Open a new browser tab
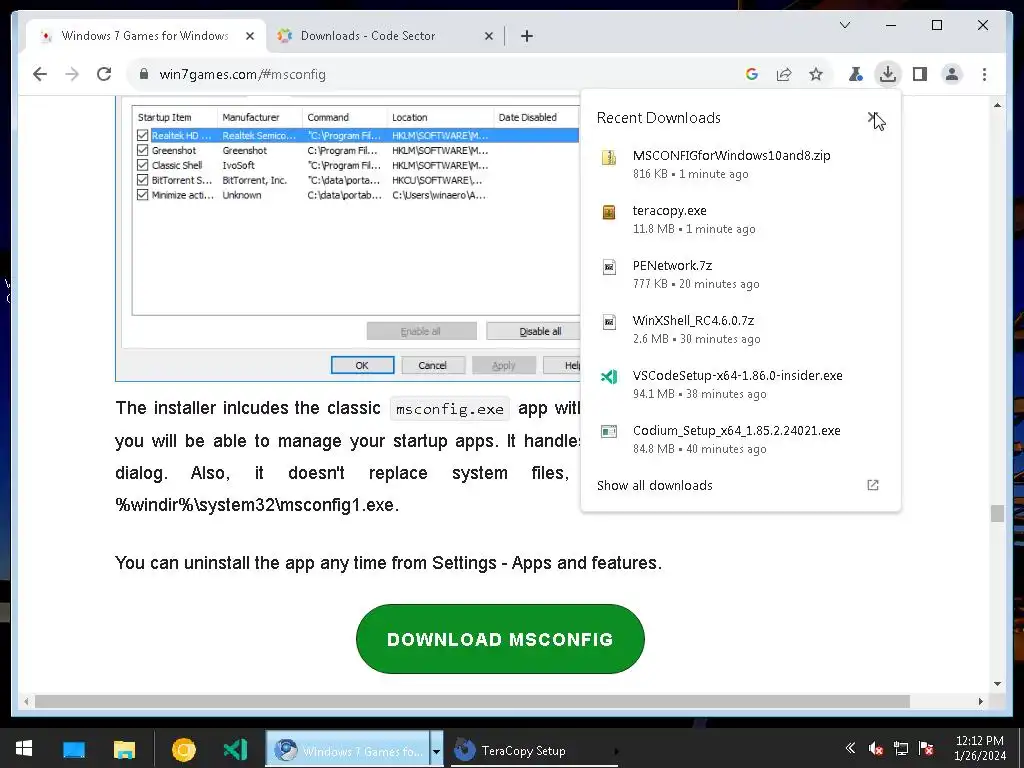 pyautogui.click(x=527, y=36)
